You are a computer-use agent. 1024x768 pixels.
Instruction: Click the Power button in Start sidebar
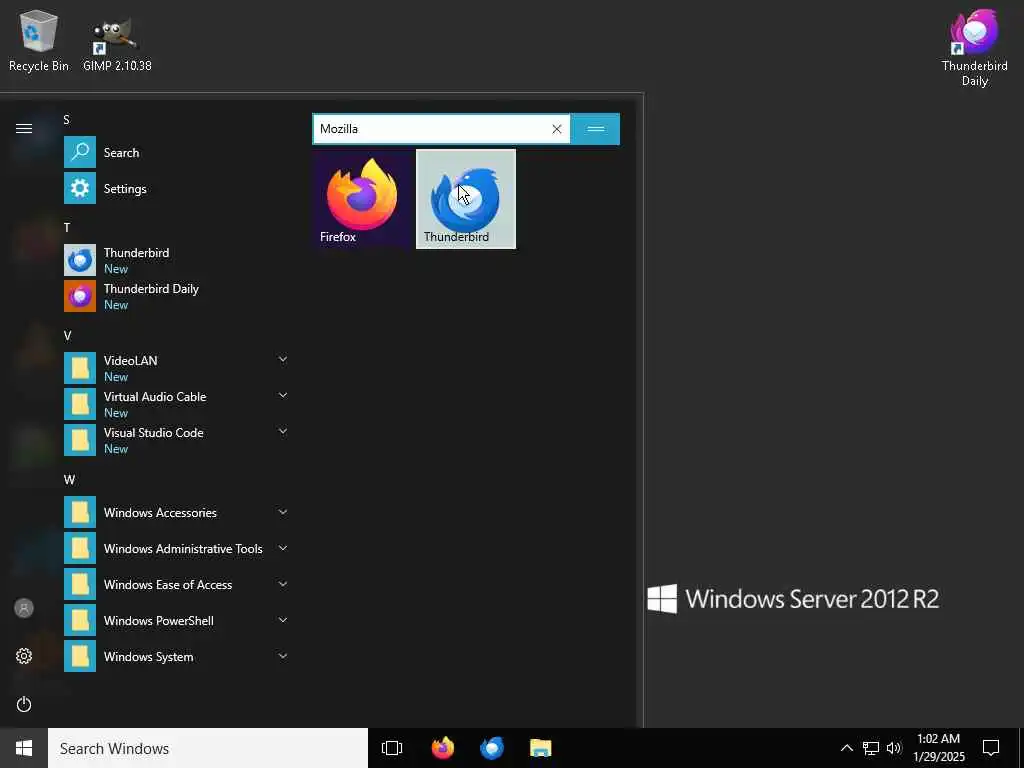[24, 704]
